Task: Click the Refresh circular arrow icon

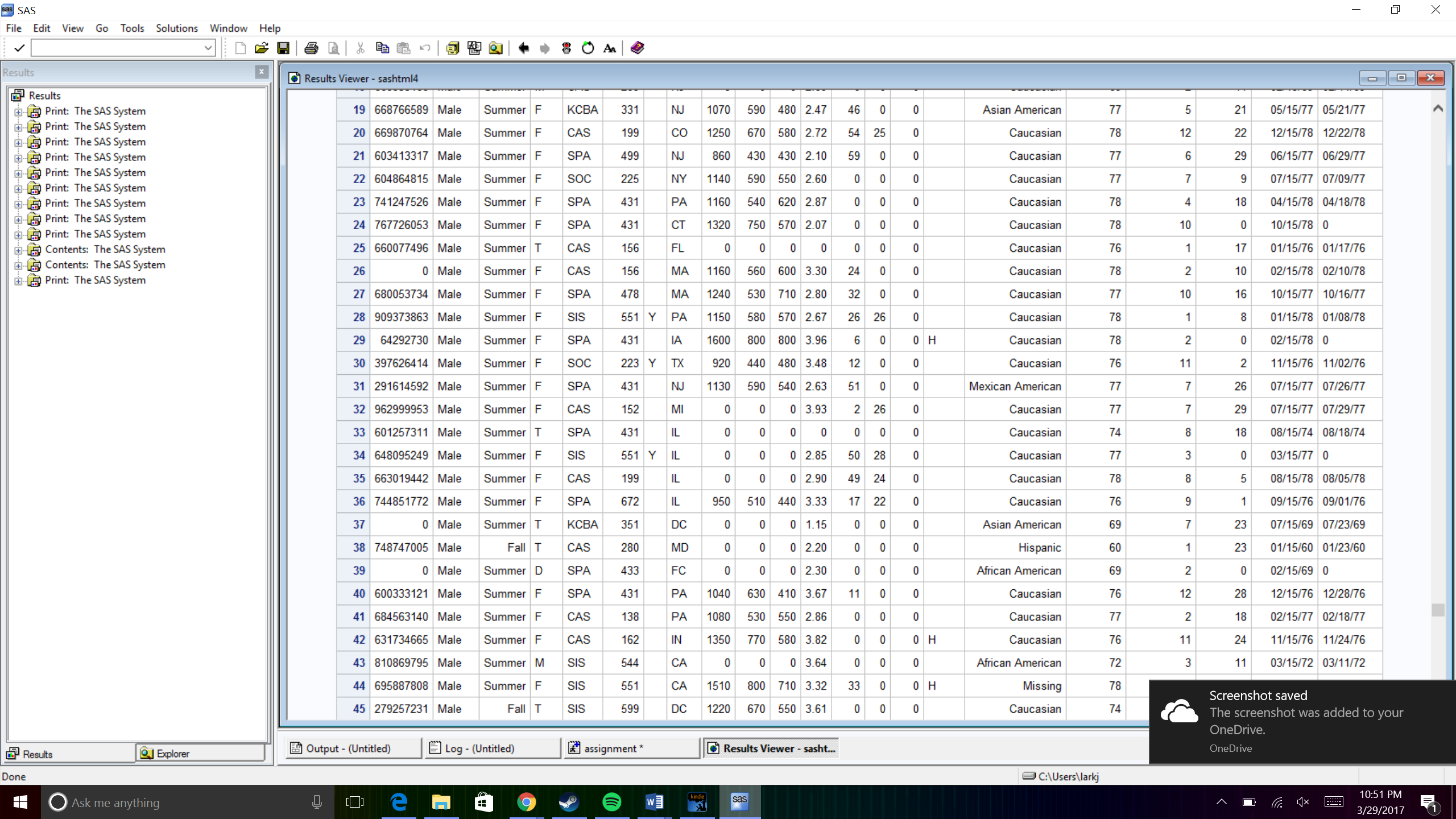Action: click(588, 48)
